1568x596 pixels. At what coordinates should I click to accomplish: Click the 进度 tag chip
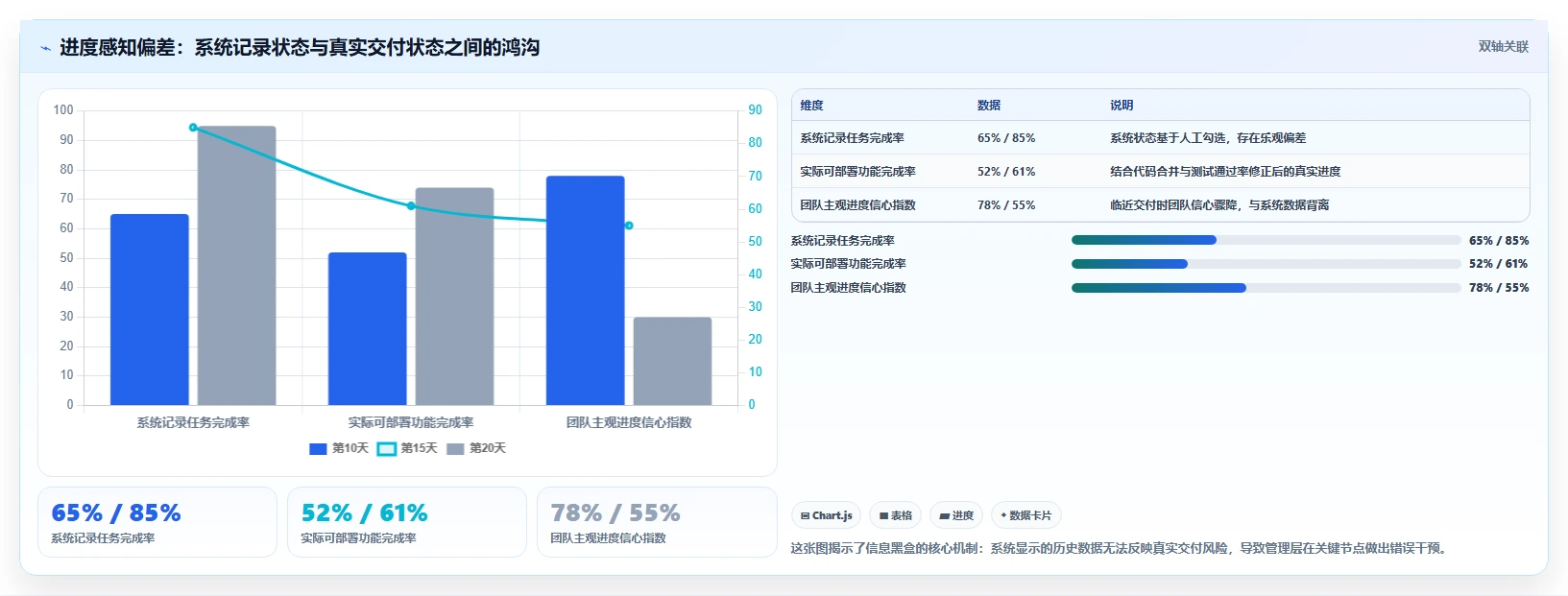pyautogui.click(x=956, y=515)
